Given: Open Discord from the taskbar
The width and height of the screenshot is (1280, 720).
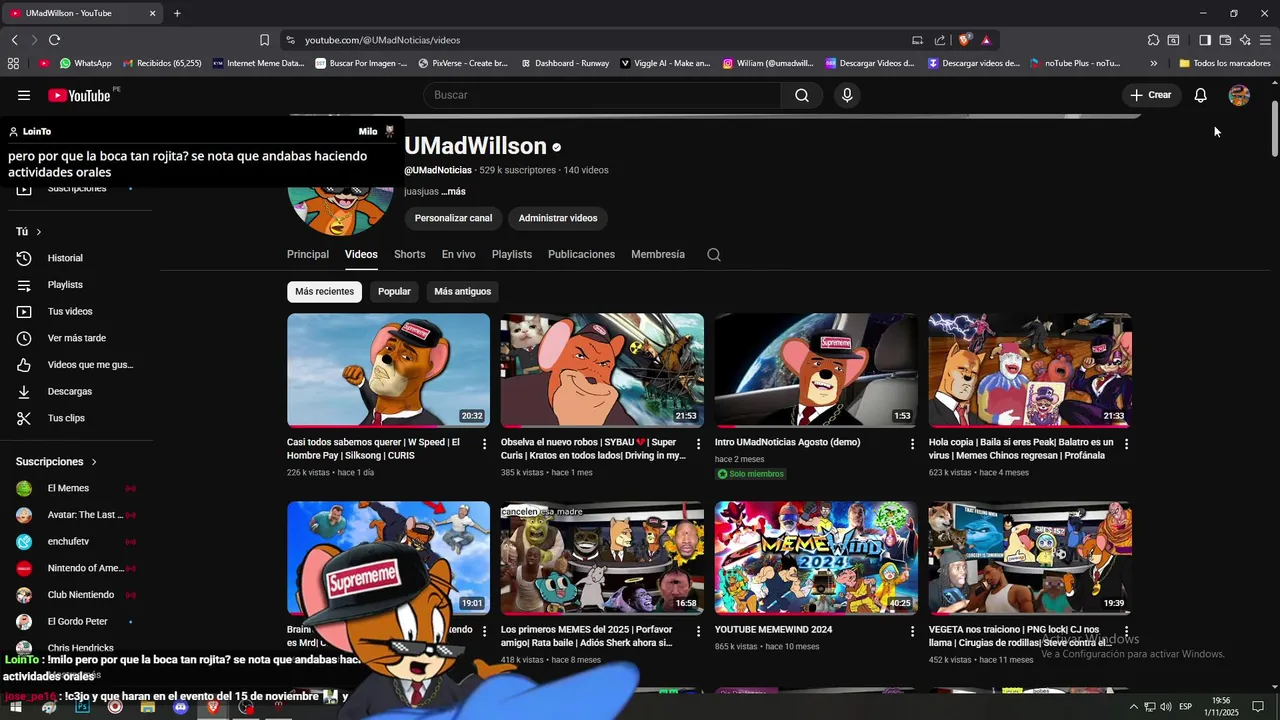Looking at the screenshot, I should point(180,707).
